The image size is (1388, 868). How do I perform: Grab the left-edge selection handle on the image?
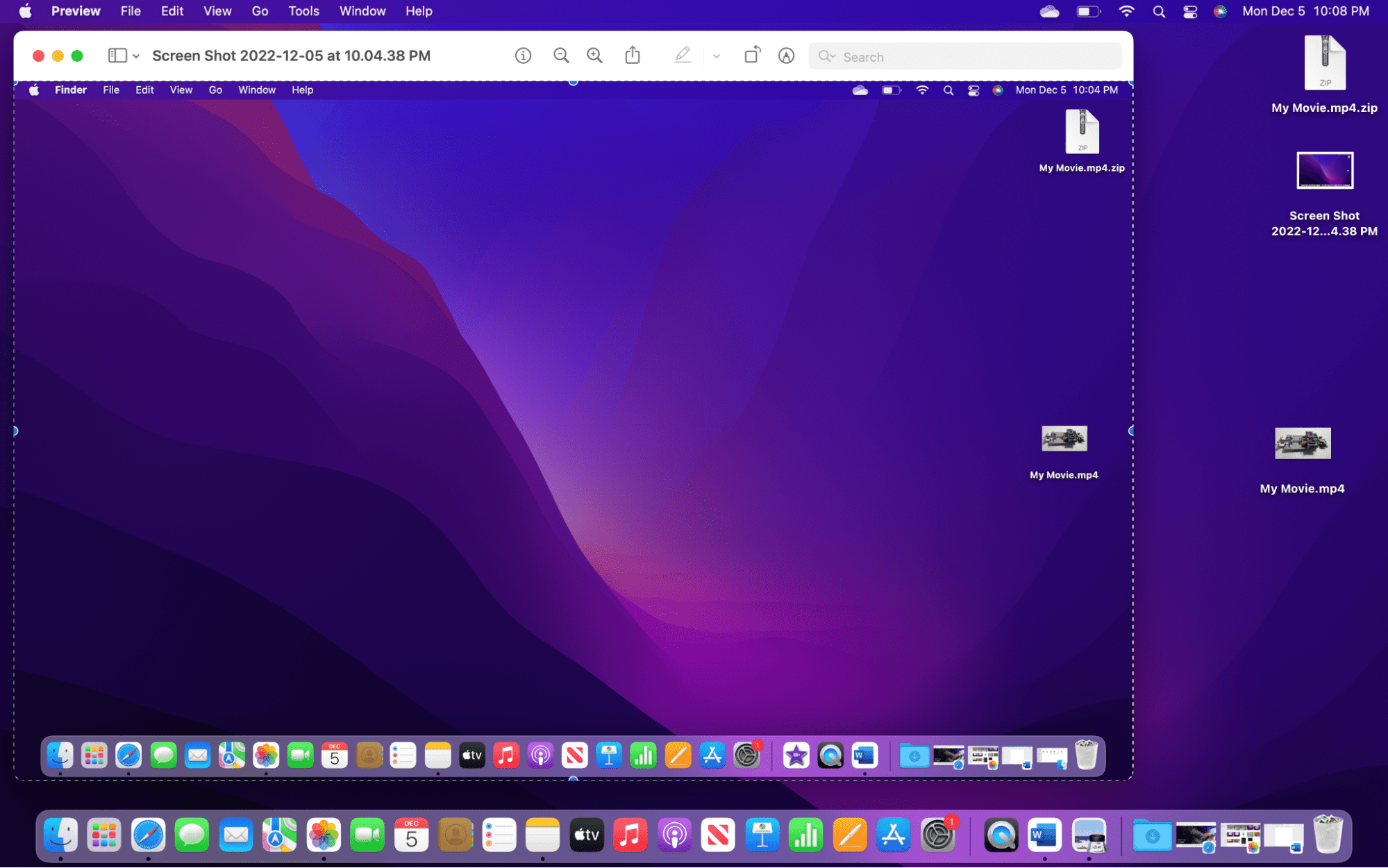(x=15, y=431)
